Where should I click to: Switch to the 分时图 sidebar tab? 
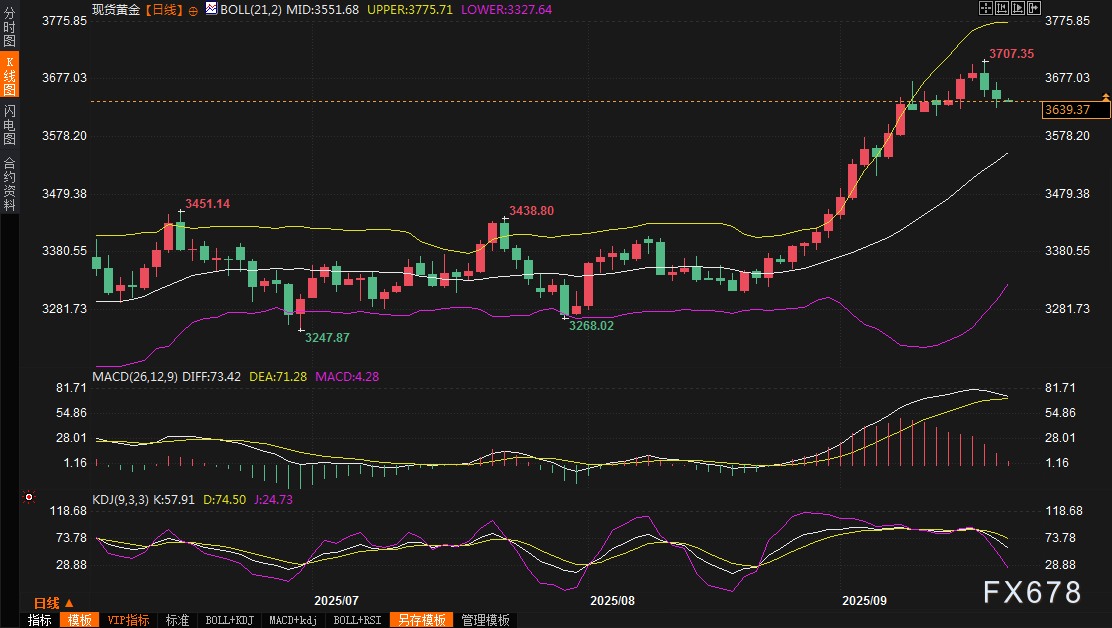point(9,27)
